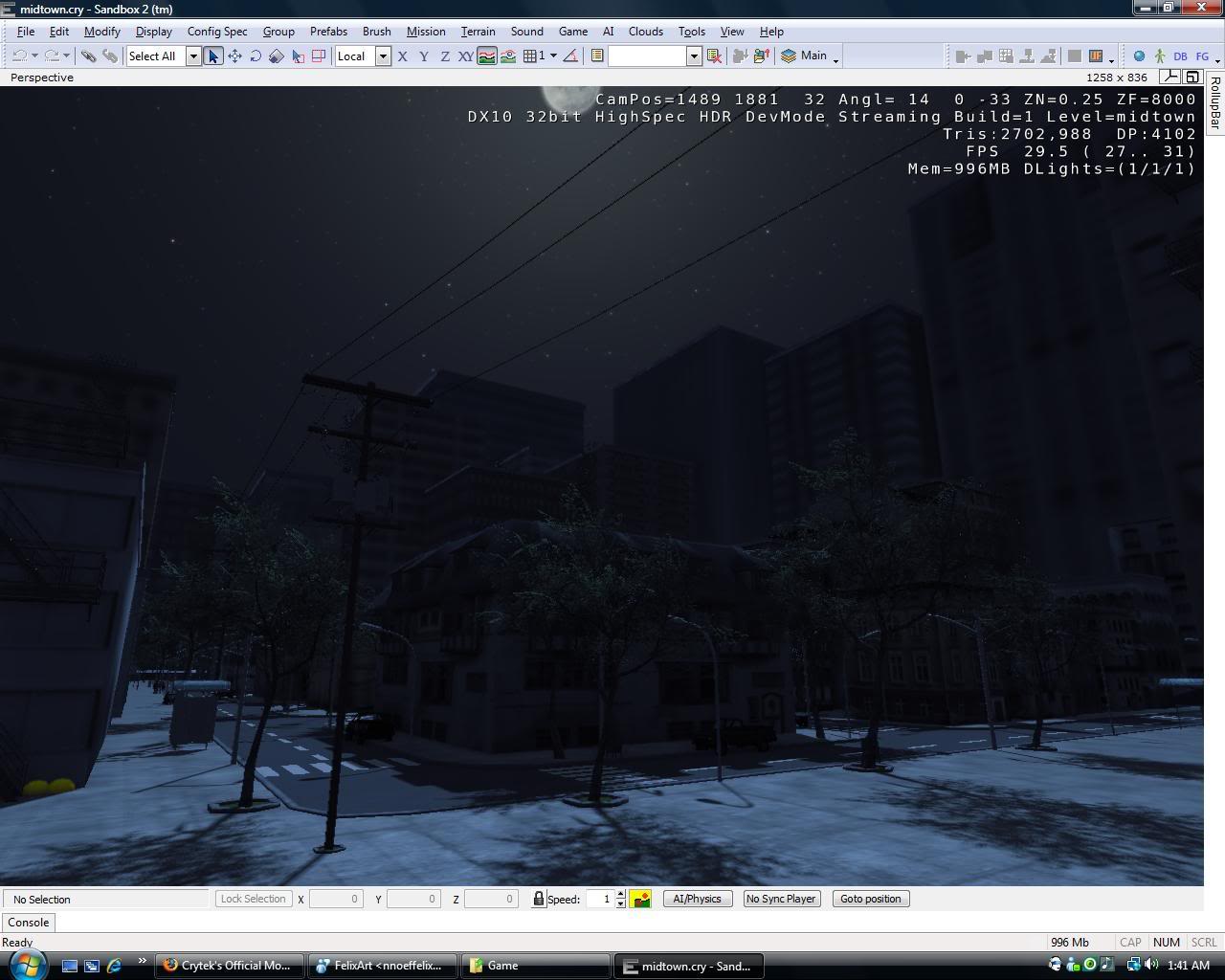Image resolution: width=1225 pixels, height=980 pixels.
Task: Click the save selected objects icon
Action: coord(740,56)
